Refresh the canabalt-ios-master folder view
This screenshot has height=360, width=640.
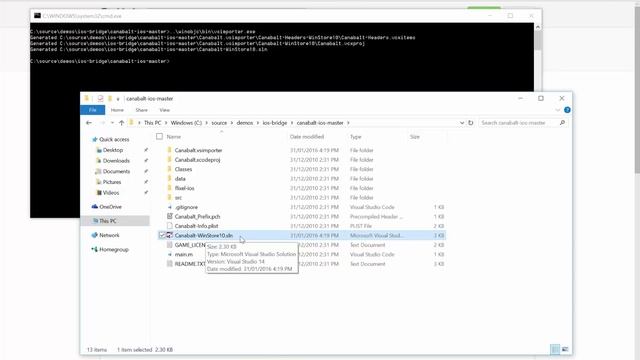coord(471,123)
